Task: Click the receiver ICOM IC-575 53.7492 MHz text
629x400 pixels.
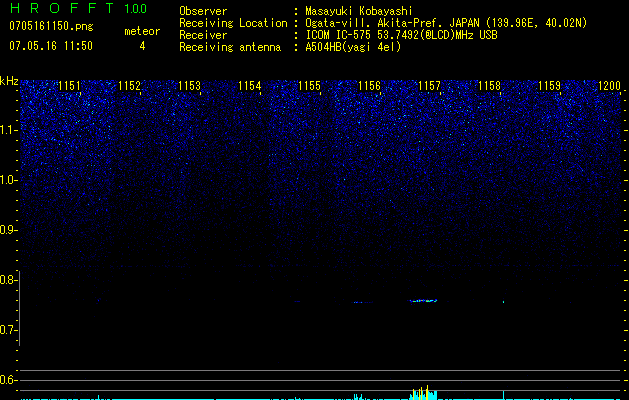Action: (401, 35)
